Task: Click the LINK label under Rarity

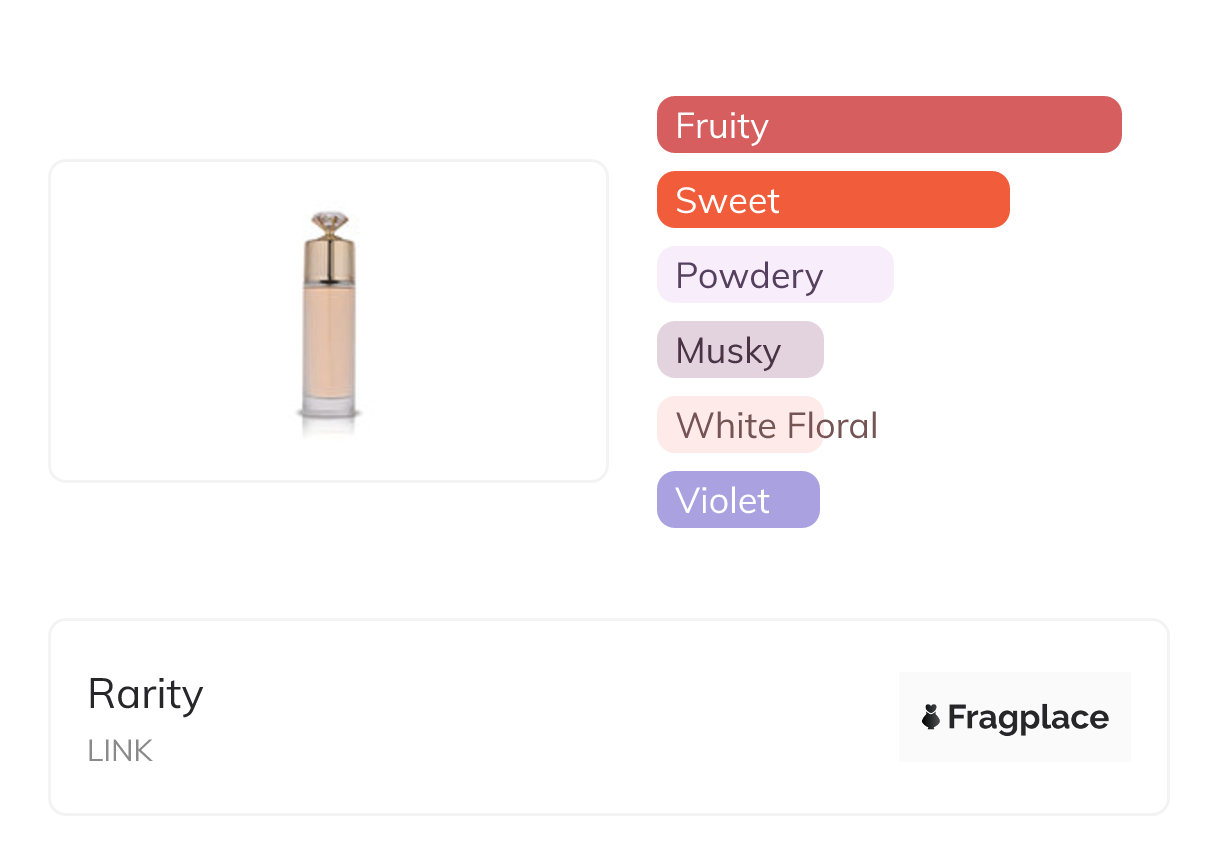Action: (120, 752)
